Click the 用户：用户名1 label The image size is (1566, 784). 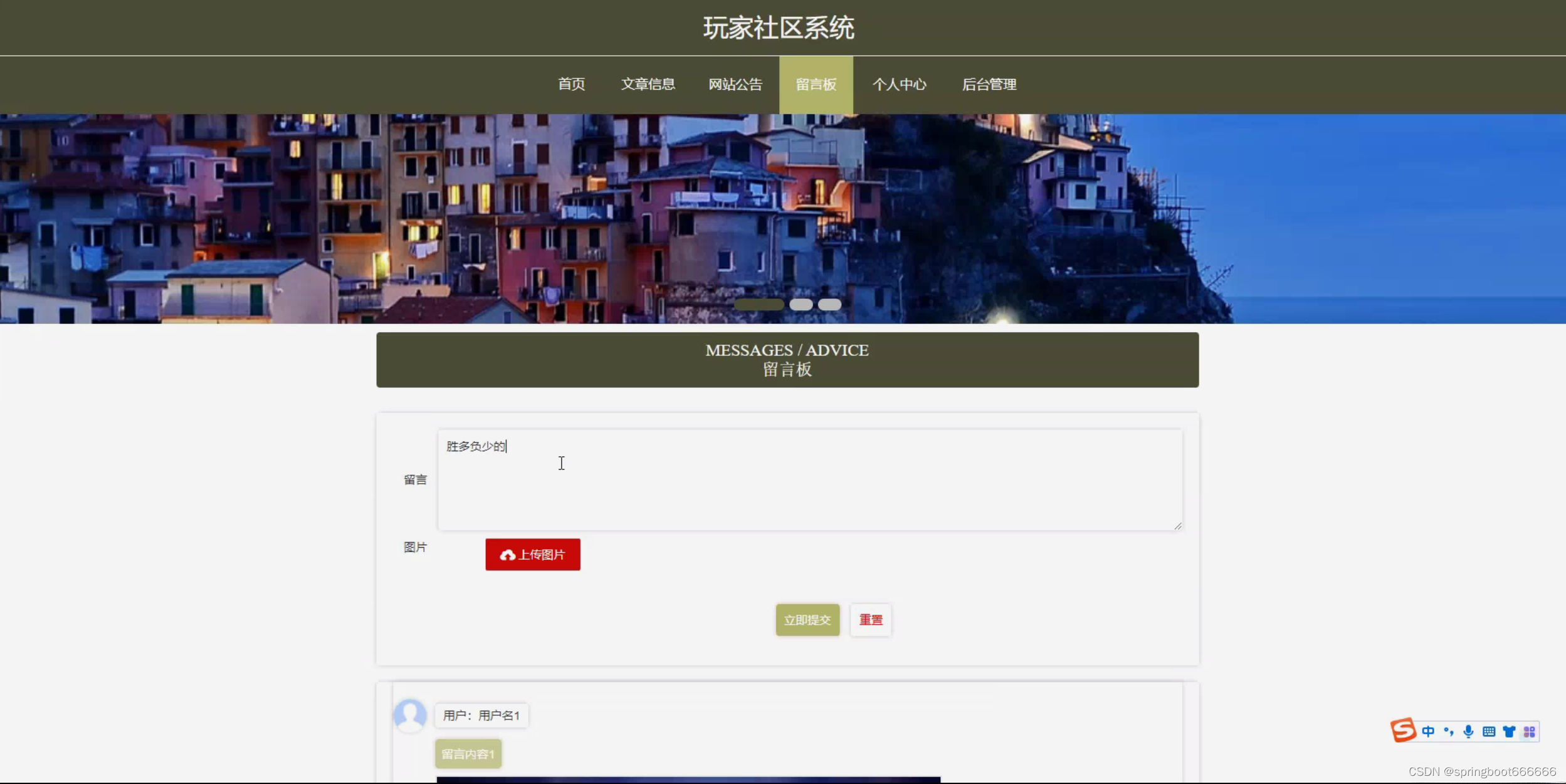[481, 715]
